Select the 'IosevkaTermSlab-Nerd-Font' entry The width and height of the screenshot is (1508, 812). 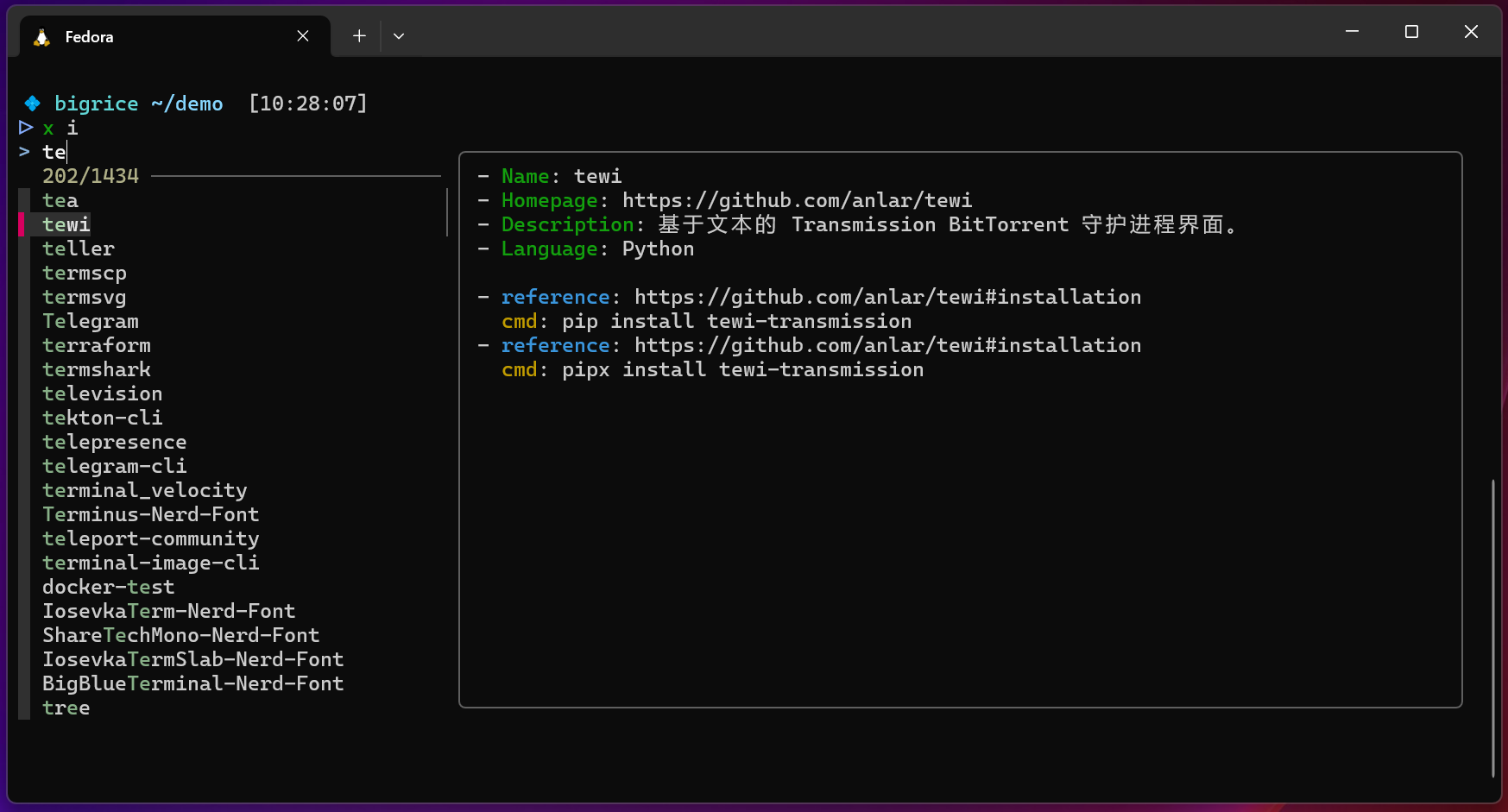[x=193, y=659]
